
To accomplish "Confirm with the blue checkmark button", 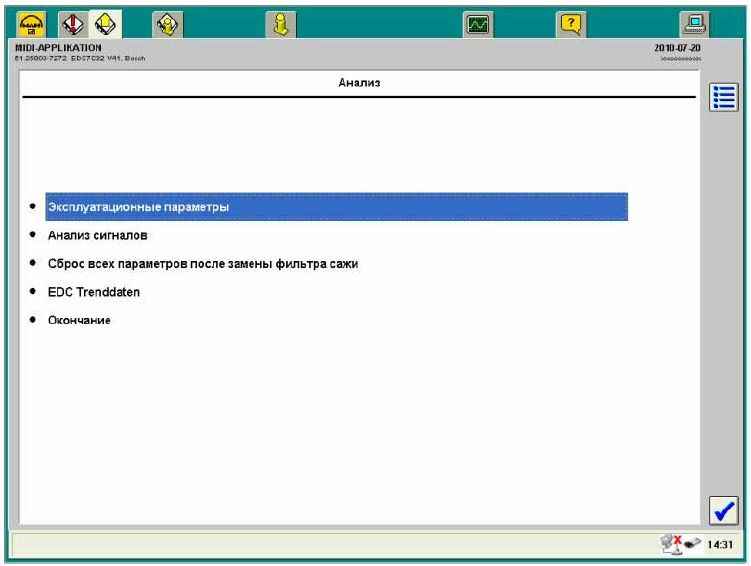I will pyautogui.click(x=722, y=510).
